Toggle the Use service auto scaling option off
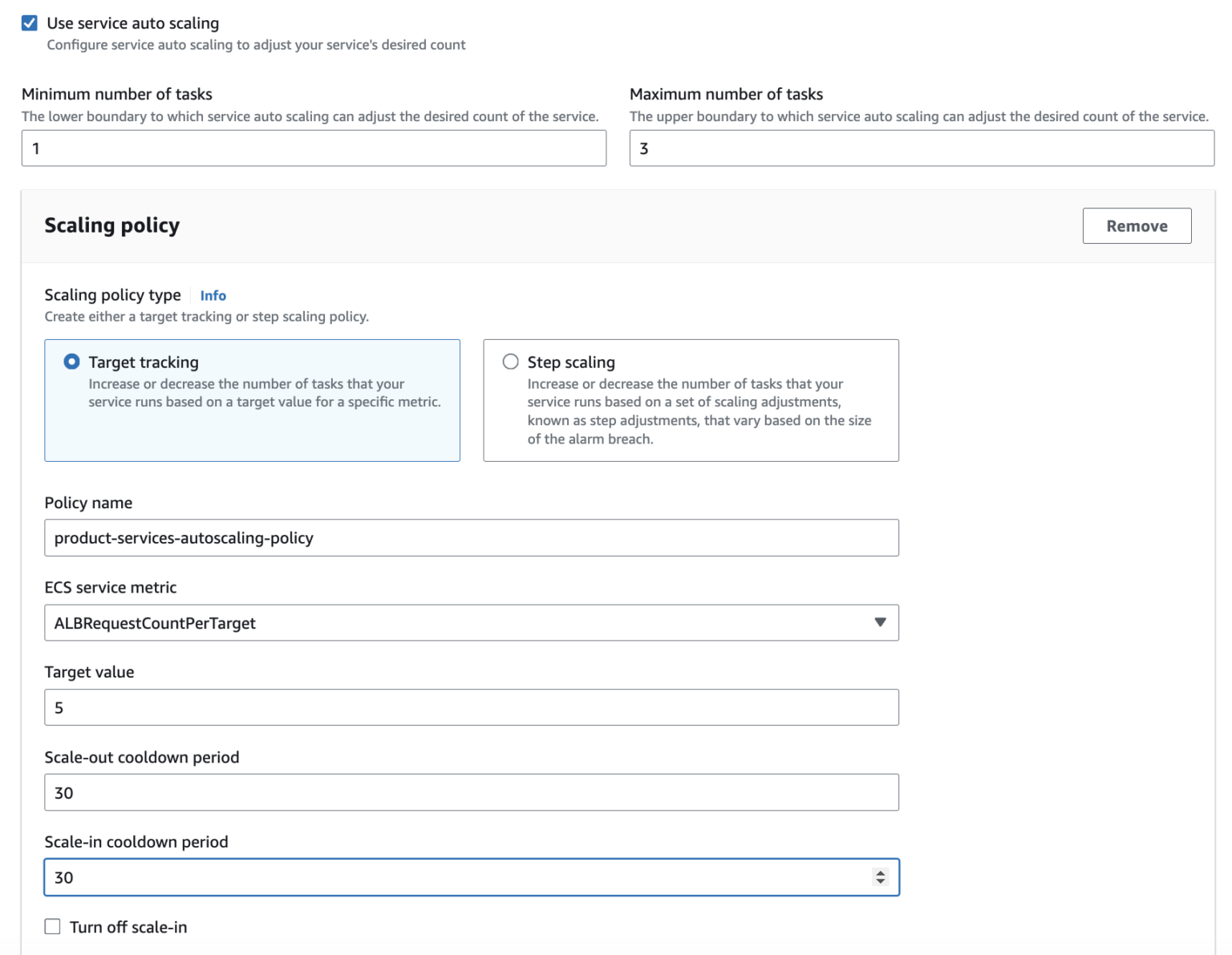 pyautogui.click(x=29, y=22)
